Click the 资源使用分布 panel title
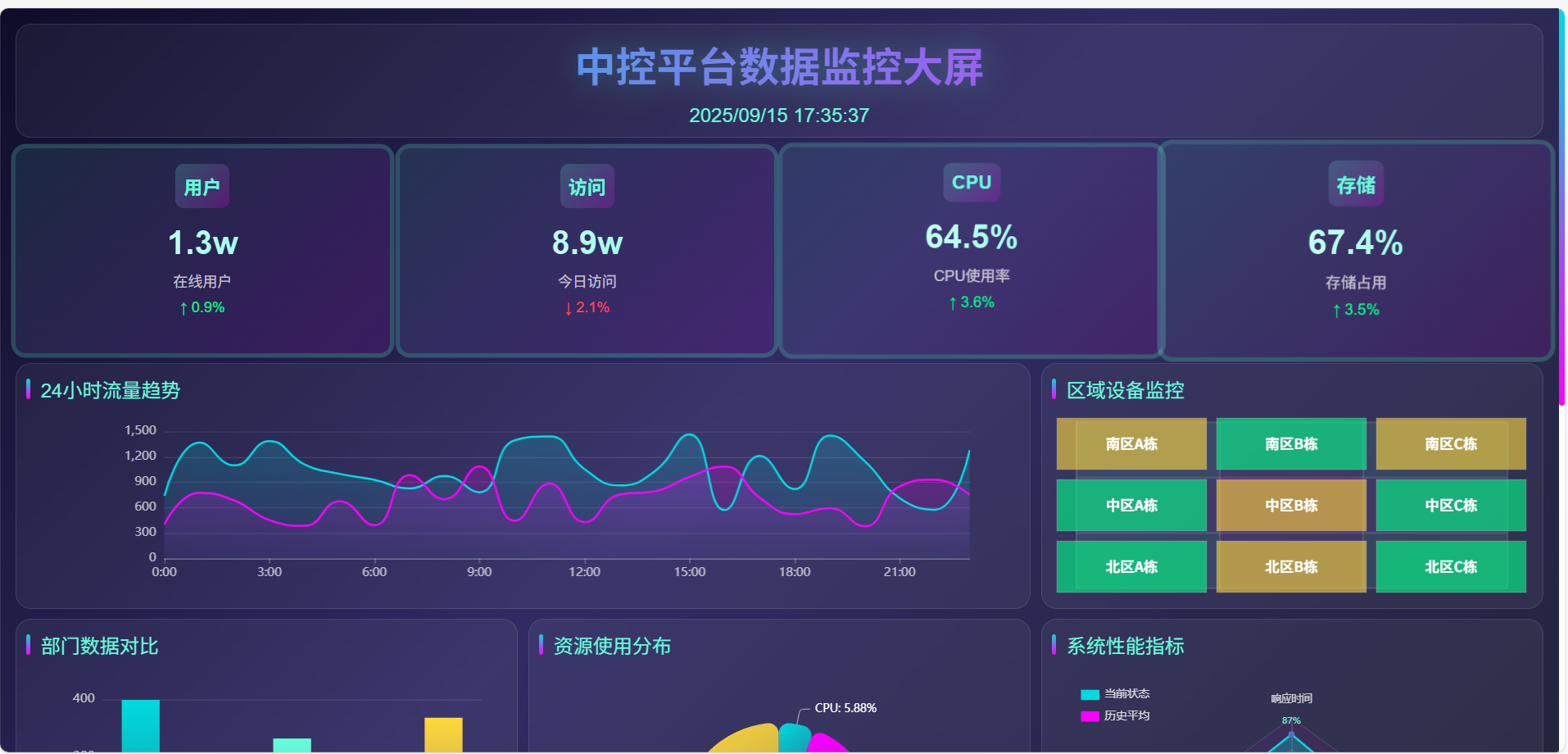The width and height of the screenshot is (1568, 754). (x=613, y=646)
